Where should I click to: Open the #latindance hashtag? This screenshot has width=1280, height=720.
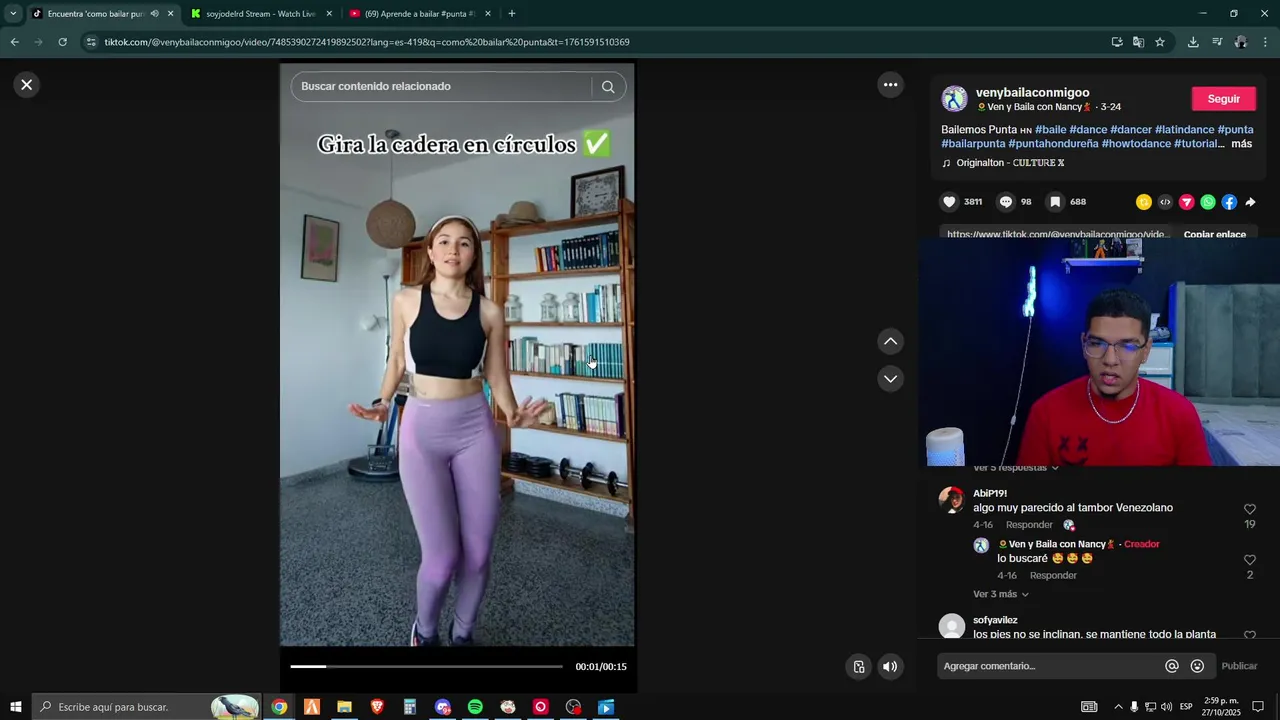[x=1184, y=130]
